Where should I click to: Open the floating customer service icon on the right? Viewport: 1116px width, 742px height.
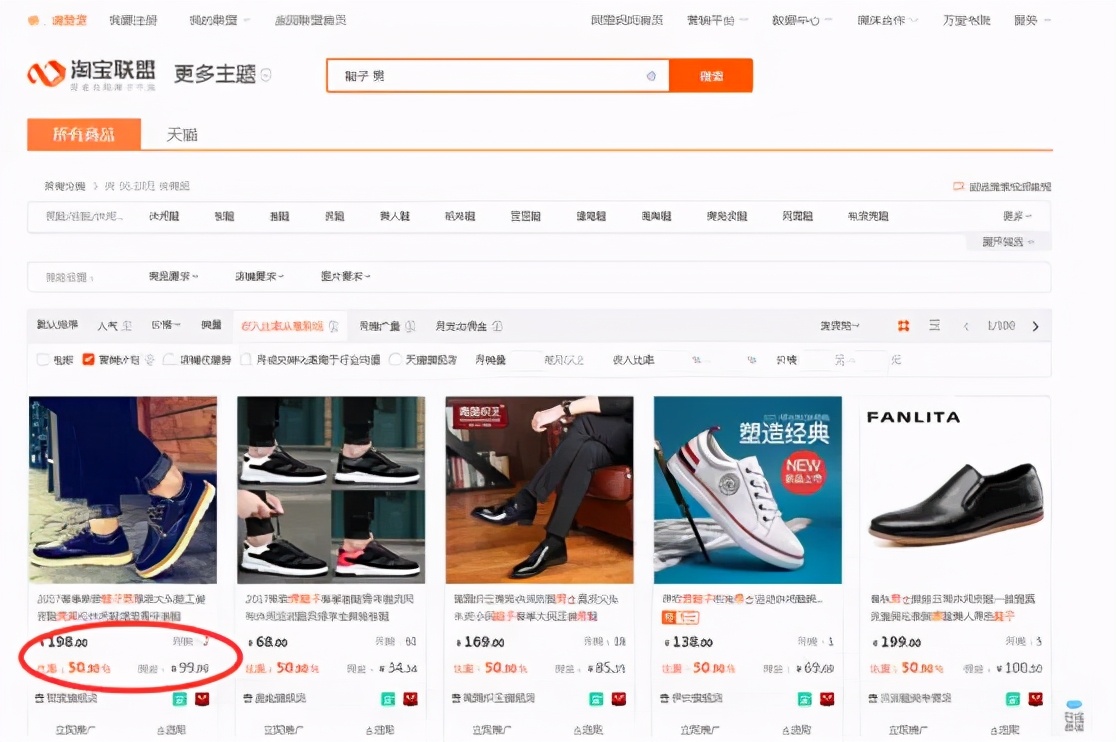[x=1075, y=712]
